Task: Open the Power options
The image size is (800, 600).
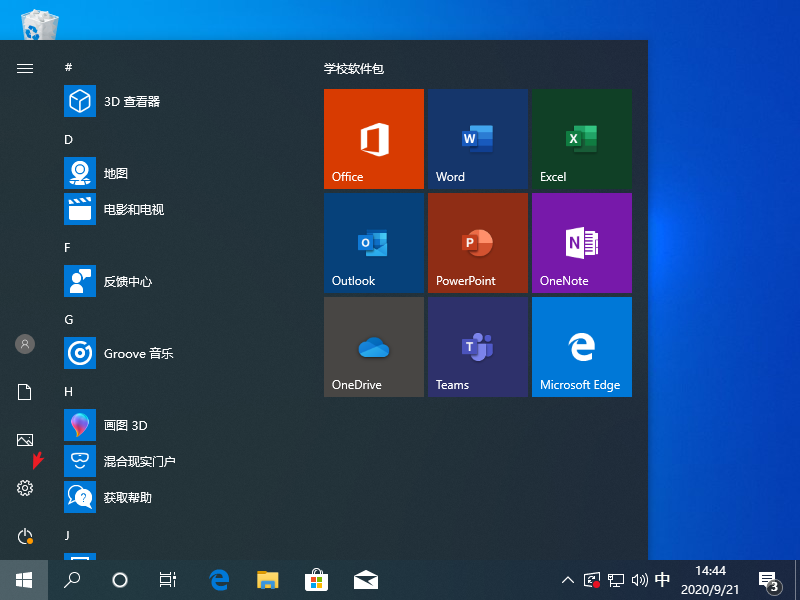Action: (25, 536)
